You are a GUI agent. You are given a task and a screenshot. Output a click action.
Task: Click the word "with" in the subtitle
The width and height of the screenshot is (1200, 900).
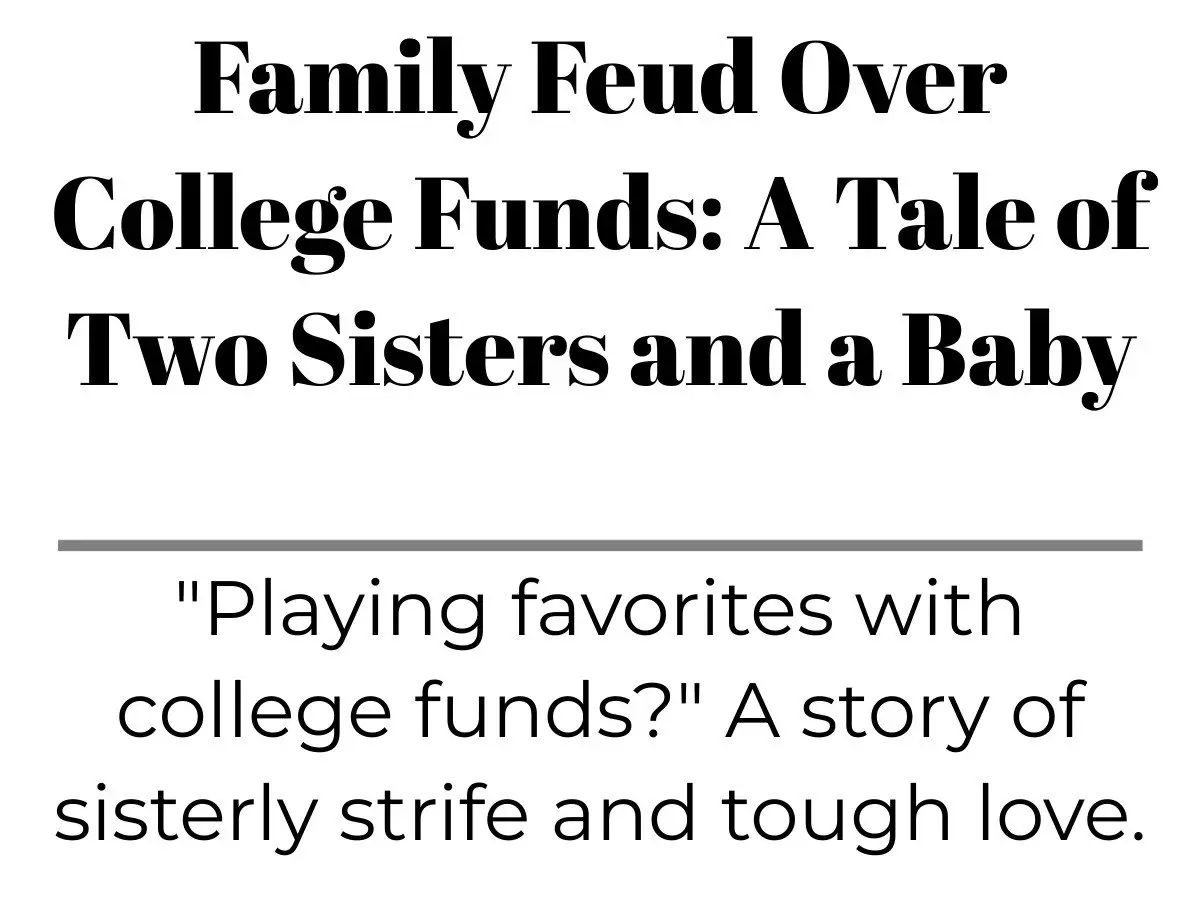pyautogui.click(x=942, y=610)
